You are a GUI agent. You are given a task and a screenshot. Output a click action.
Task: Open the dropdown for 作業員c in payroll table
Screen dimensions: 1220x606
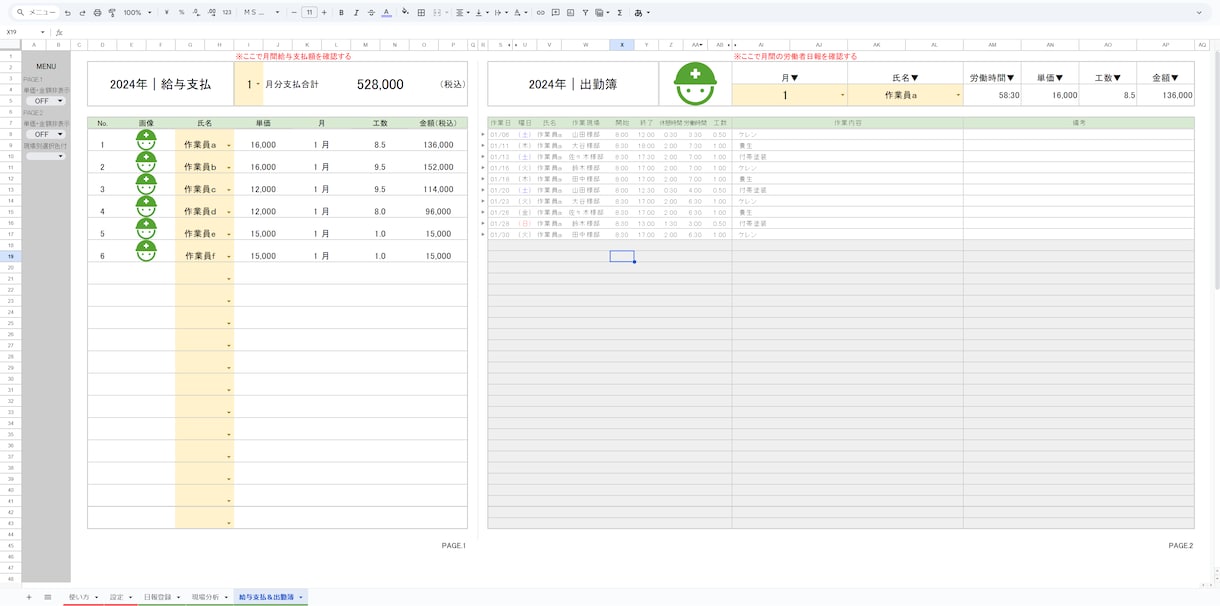pos(229,190)
